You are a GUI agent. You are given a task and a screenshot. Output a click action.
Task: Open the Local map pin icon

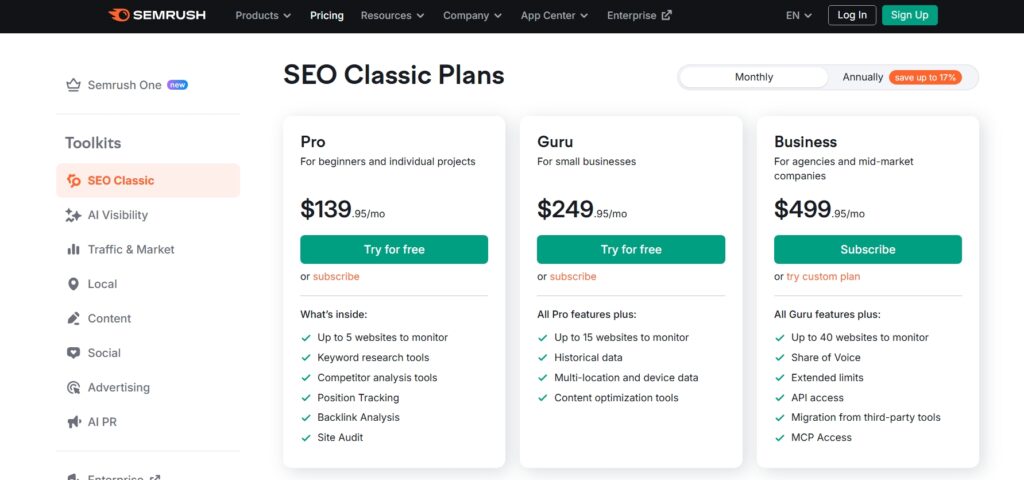73,284
